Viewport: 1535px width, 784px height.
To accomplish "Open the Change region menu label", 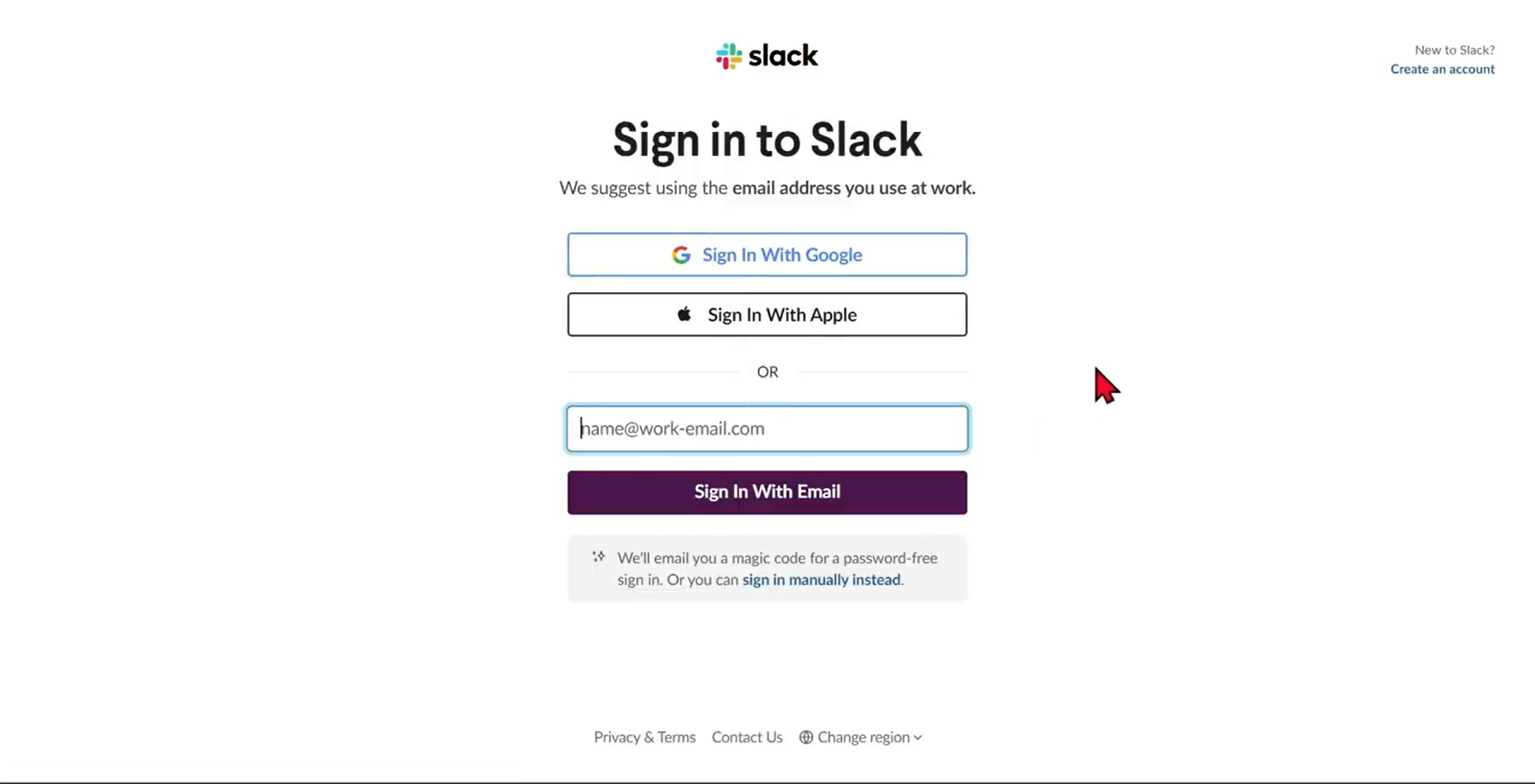I will click(863, 737).
